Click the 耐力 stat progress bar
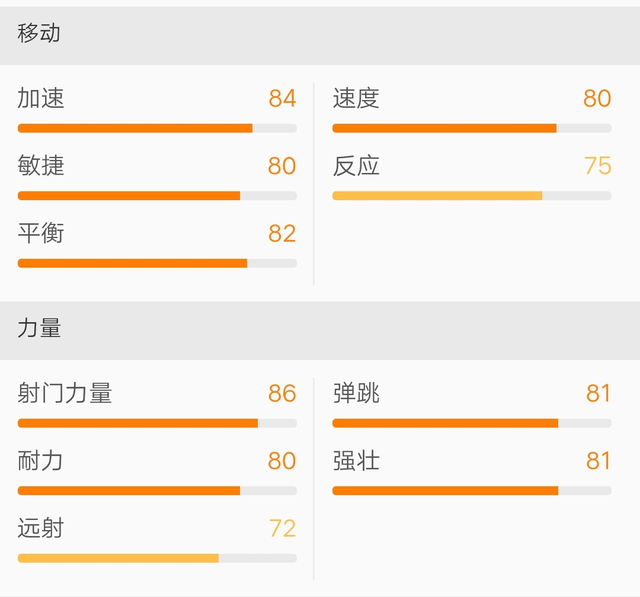 [157, 490]
